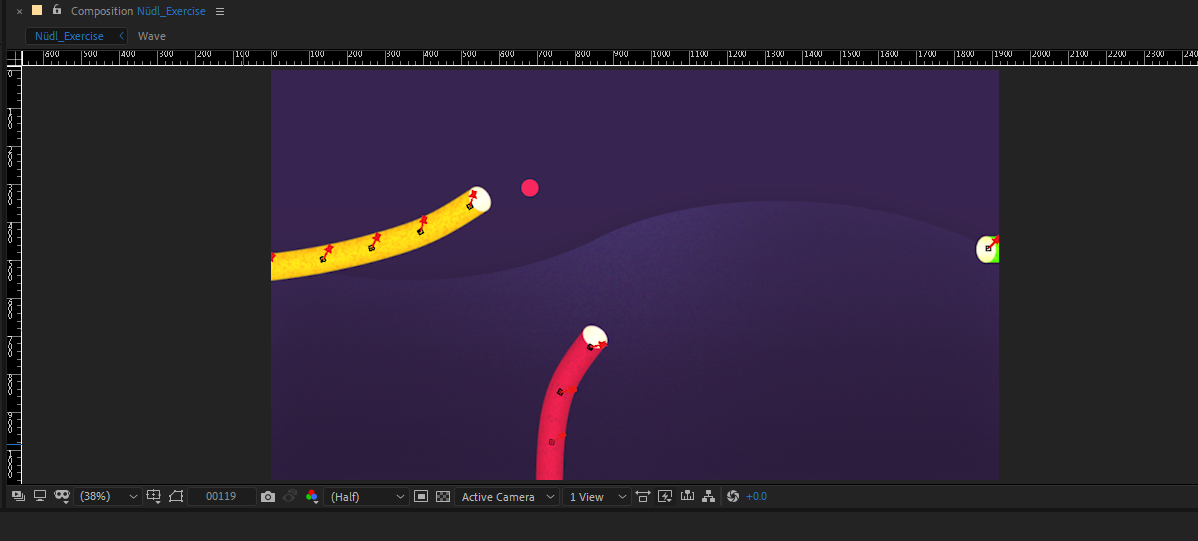
Task: Toggle Pixel Aspect Ratio Correction icon
Action: pyautogui.click(x=643, y=497)
